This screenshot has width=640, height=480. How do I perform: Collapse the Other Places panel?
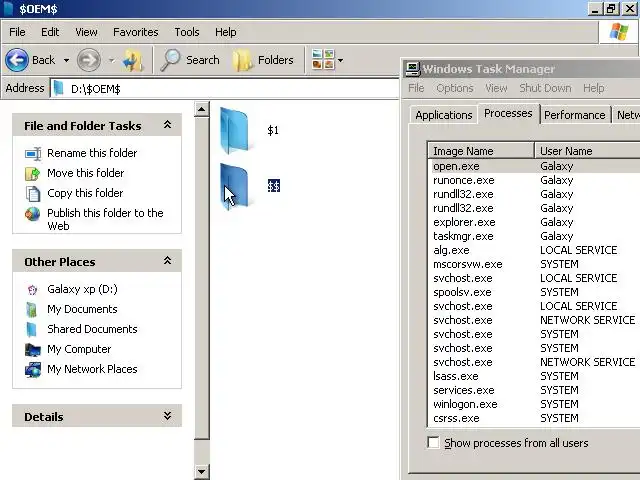[167, 261]
